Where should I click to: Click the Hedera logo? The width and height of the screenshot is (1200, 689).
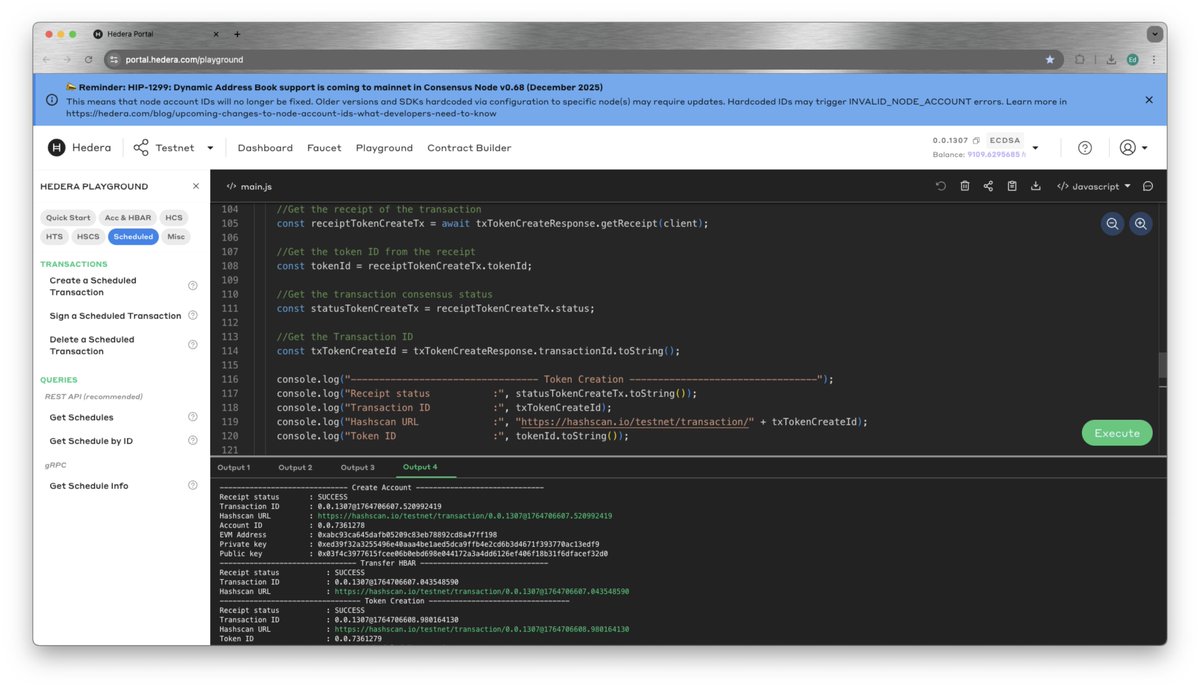click(79, 148)
